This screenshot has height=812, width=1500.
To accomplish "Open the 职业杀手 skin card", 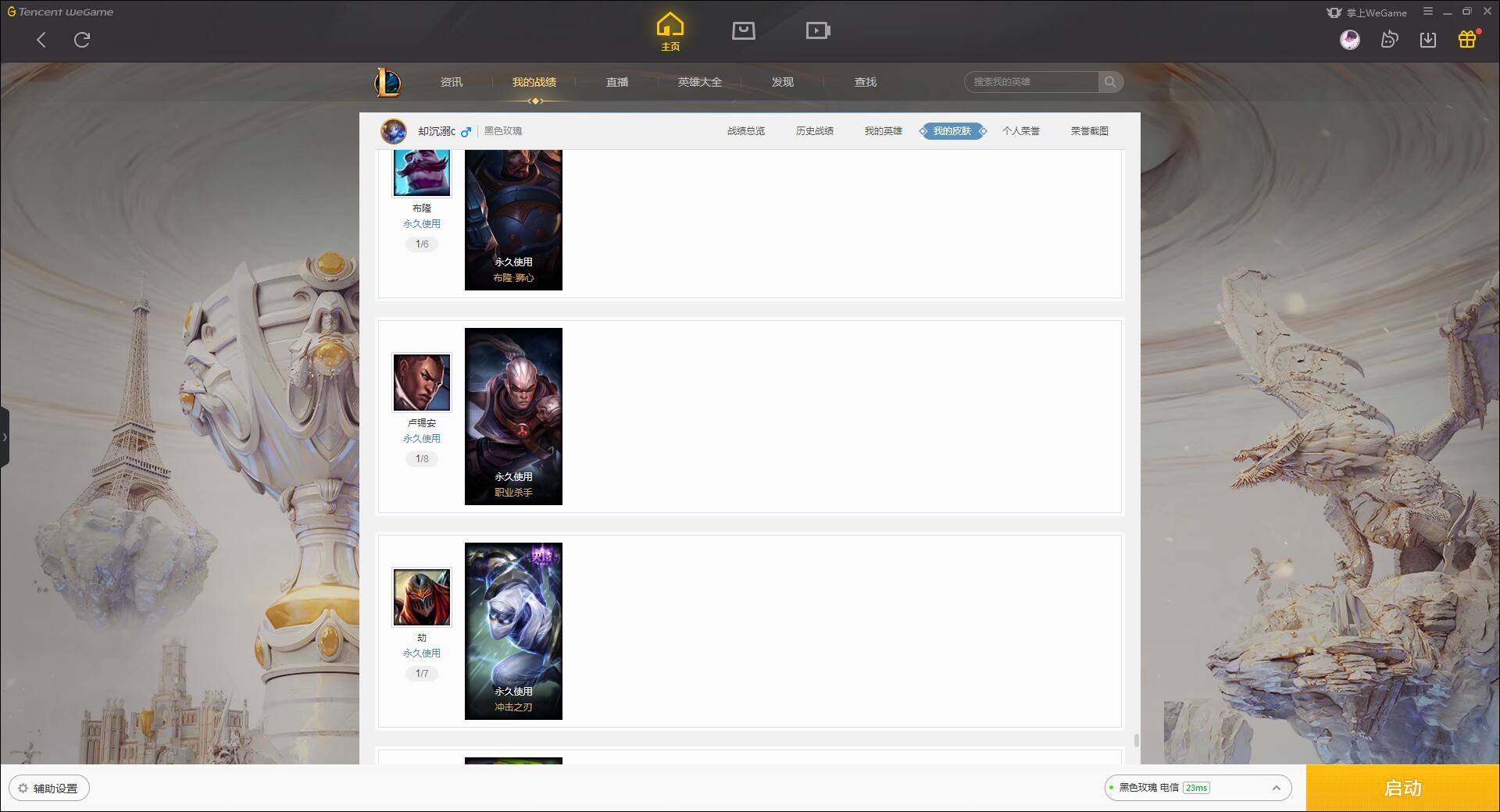I will coord(513,416).
